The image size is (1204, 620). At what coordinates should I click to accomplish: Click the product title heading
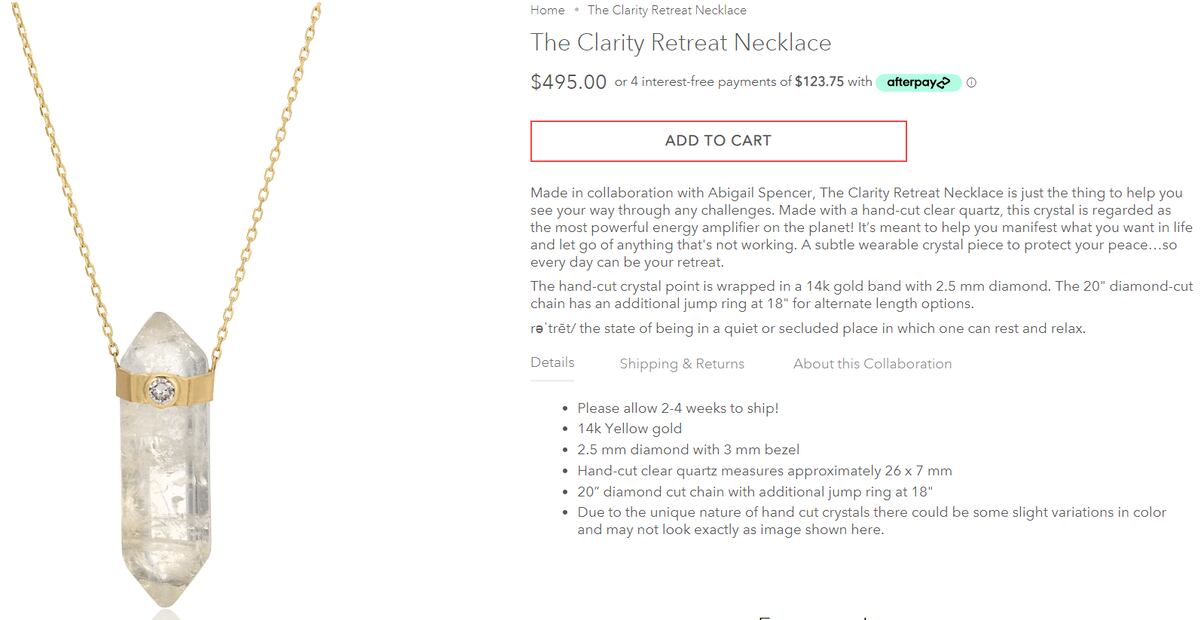tap(681, 43)
